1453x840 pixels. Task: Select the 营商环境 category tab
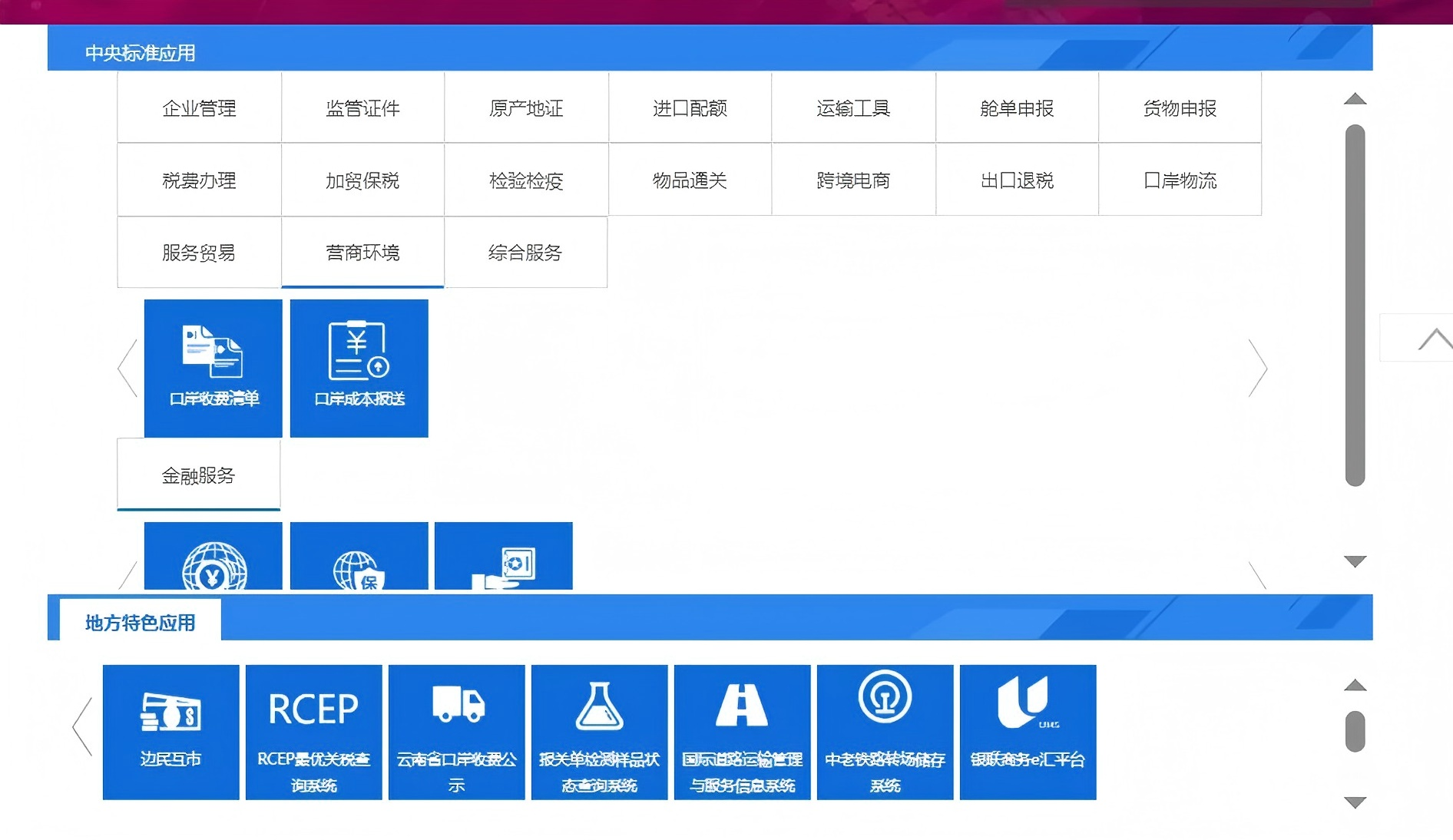coord(362,253)
